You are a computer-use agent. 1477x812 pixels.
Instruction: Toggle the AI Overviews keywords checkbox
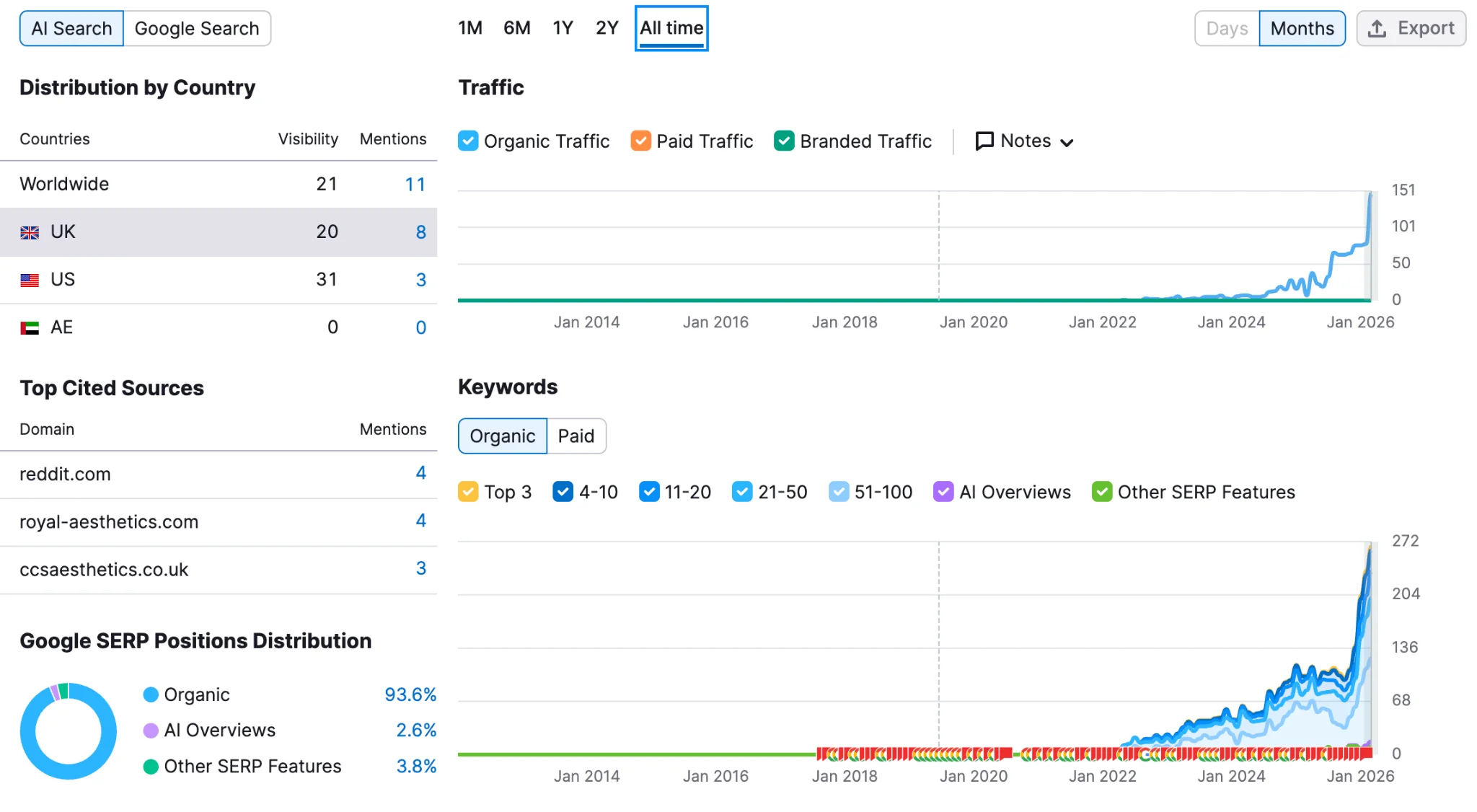(x=943, y=492)
